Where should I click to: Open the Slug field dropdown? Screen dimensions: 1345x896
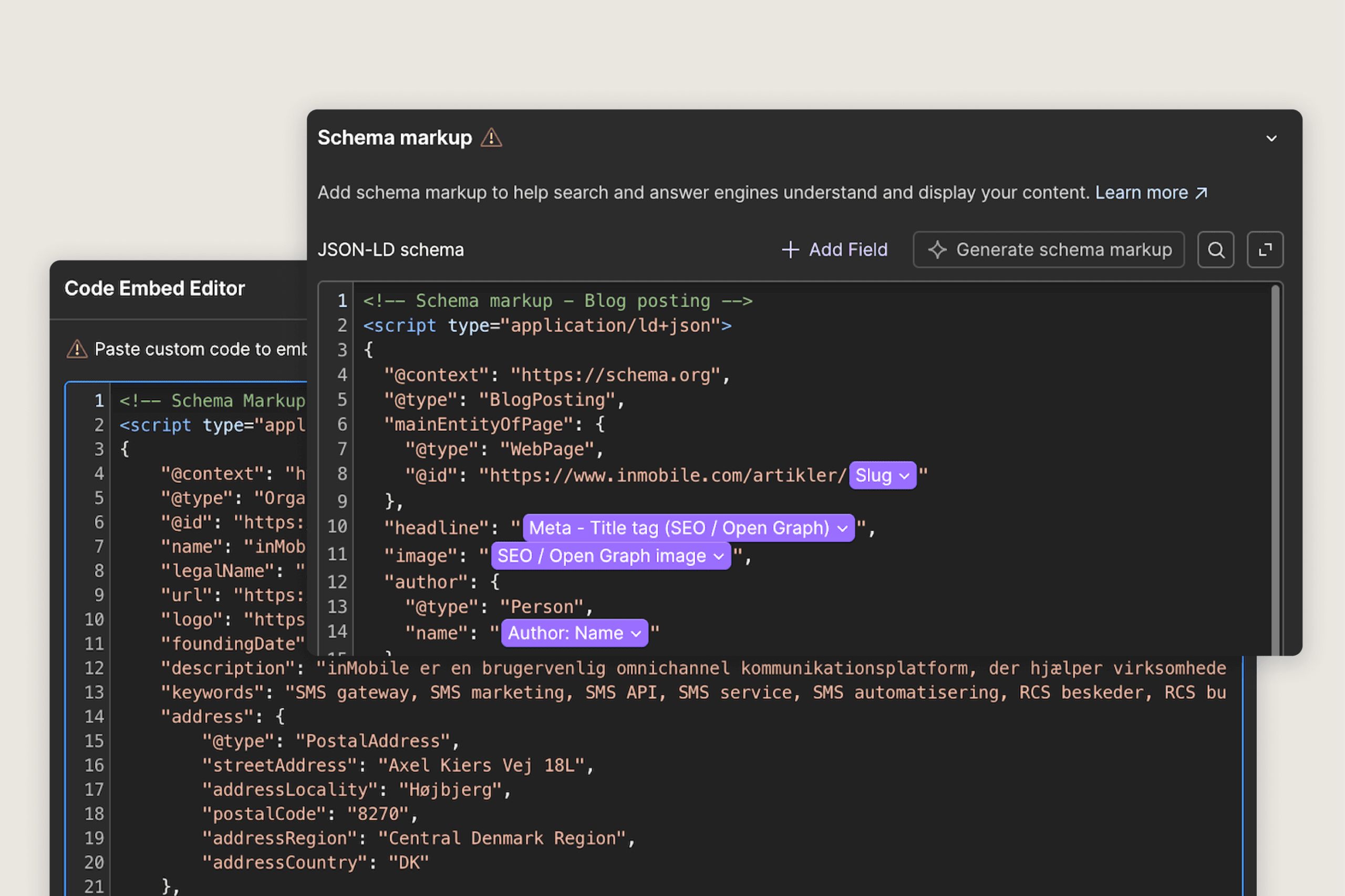[x=882, y=475]
